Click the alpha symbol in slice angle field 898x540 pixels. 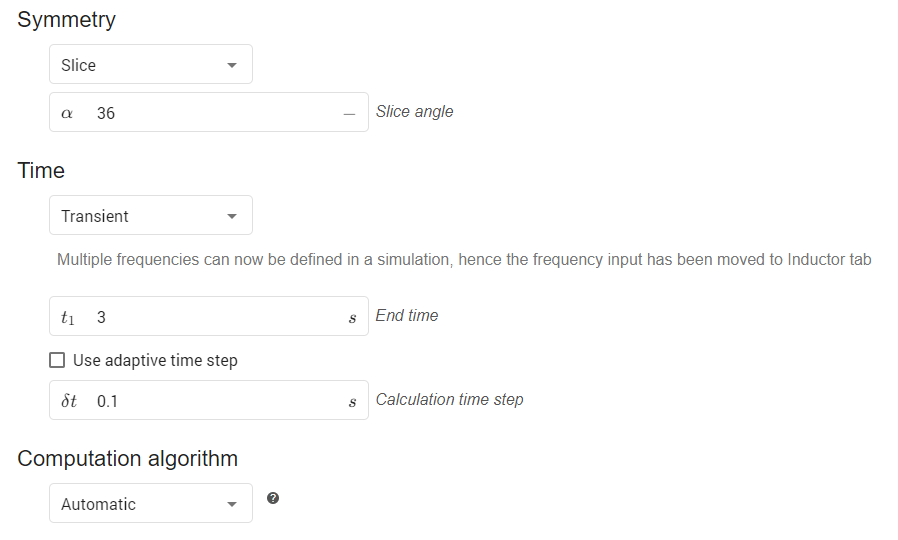pyautogui.click(x=67, y=113)
